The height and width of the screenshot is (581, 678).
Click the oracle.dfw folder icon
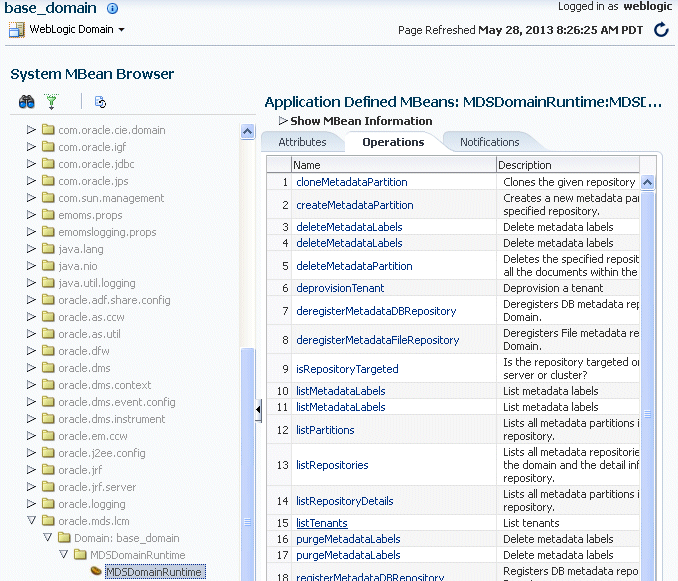[48, 350]
